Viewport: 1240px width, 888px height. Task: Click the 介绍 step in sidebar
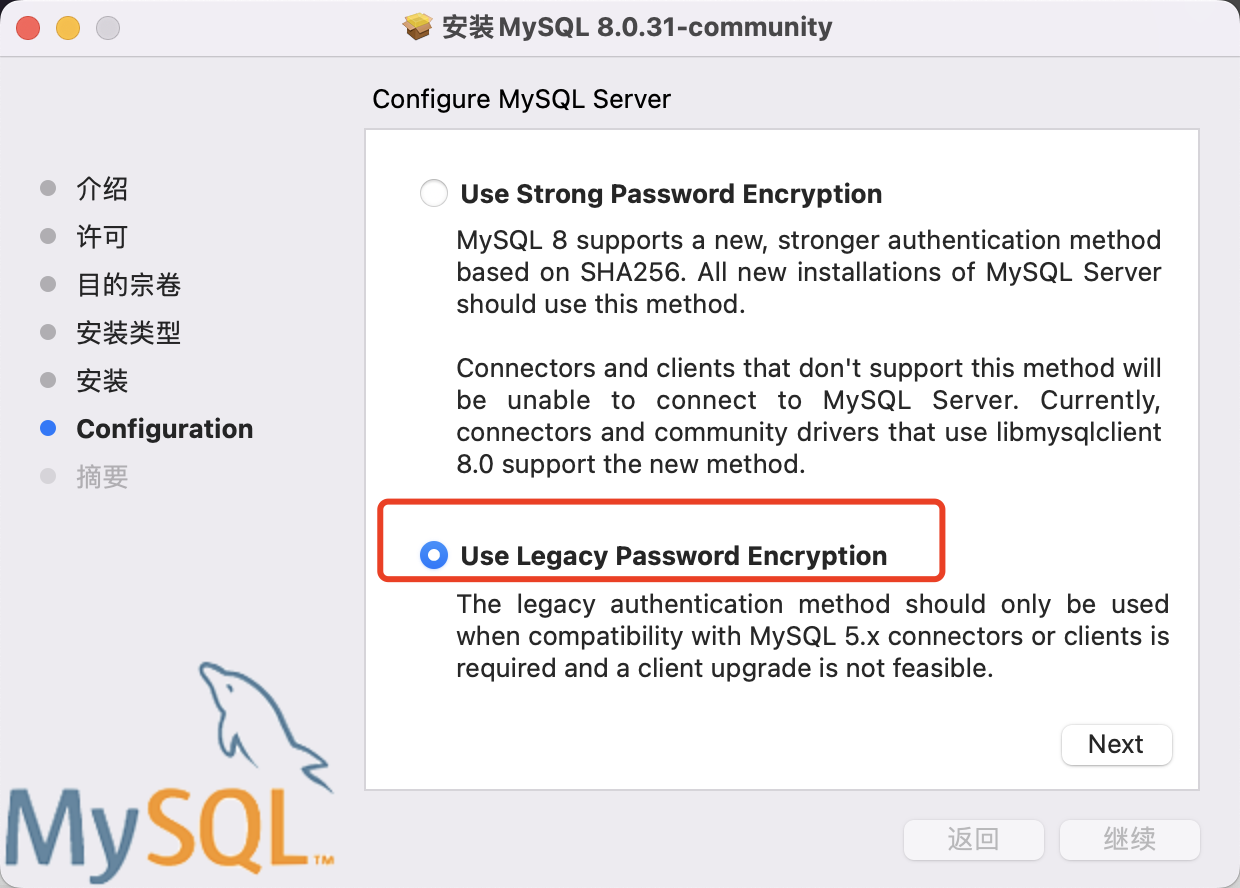(x=102, y=189)
